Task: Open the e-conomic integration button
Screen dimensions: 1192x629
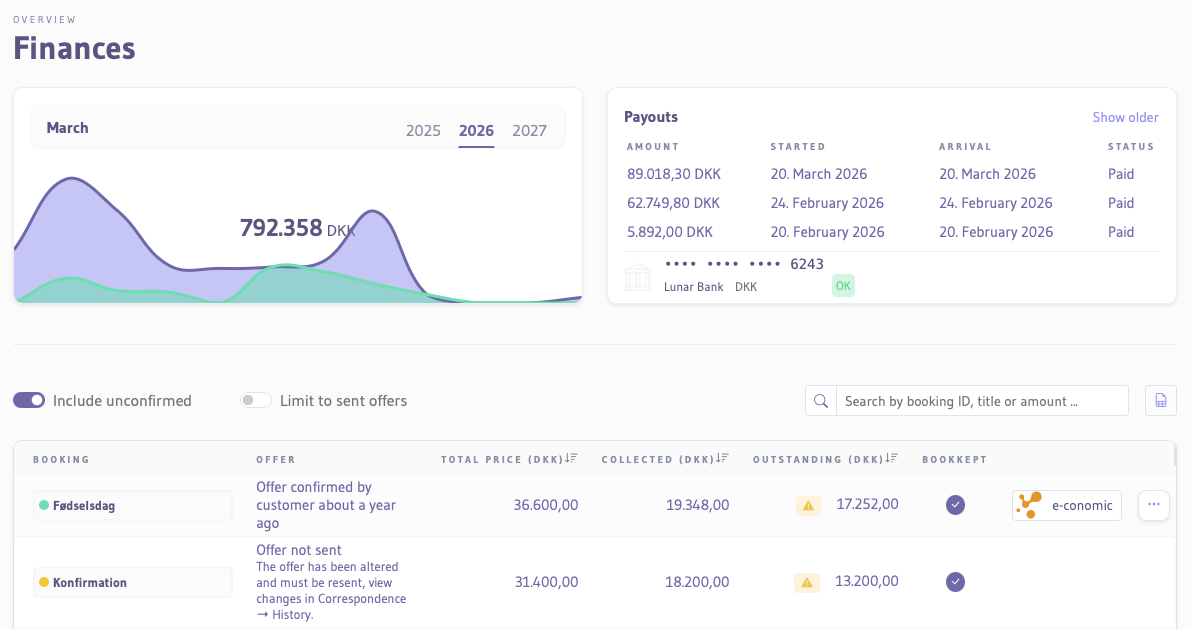Action: pyautogui.click(x=1066, y=505)
